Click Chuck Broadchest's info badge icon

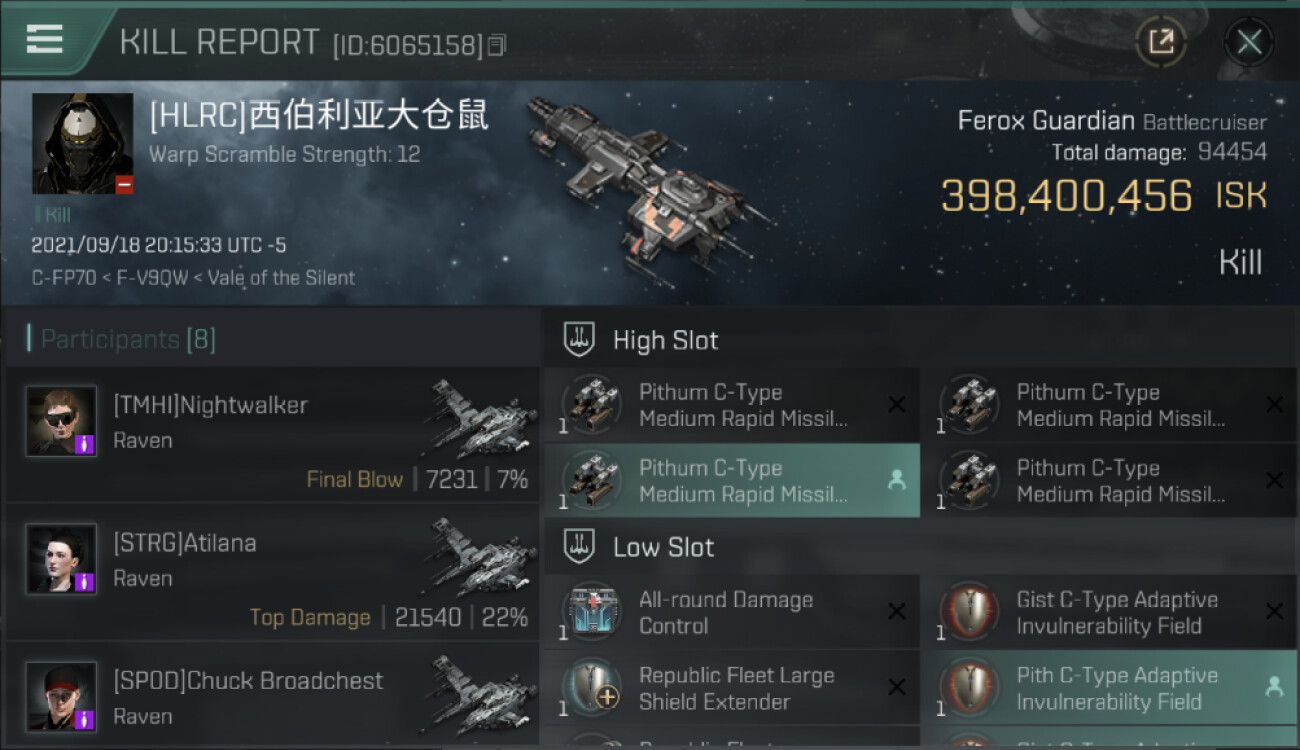point(85,719)
